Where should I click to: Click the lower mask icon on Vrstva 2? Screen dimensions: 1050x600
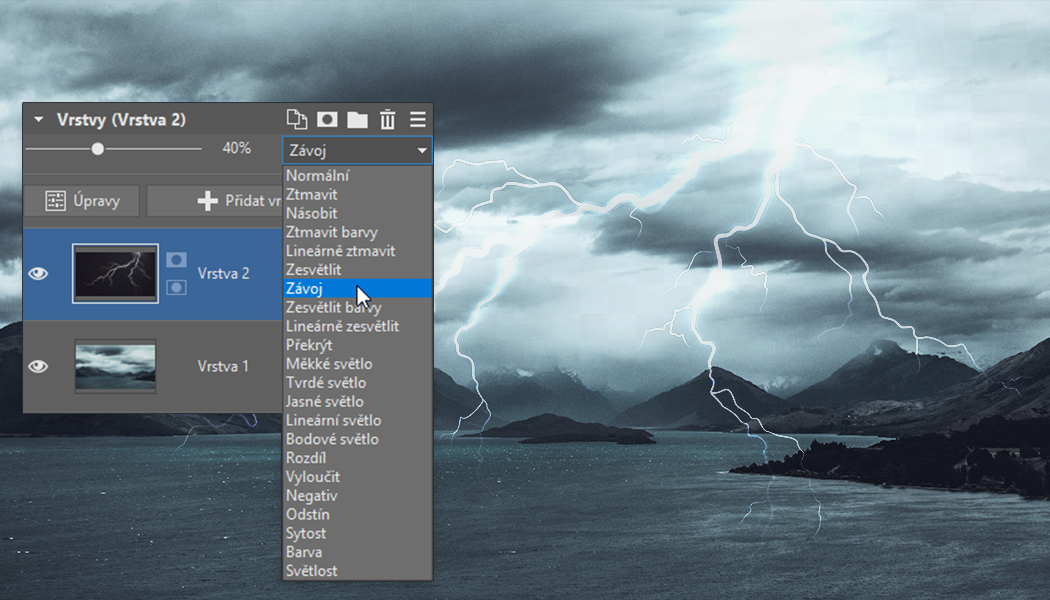(176, 287)
